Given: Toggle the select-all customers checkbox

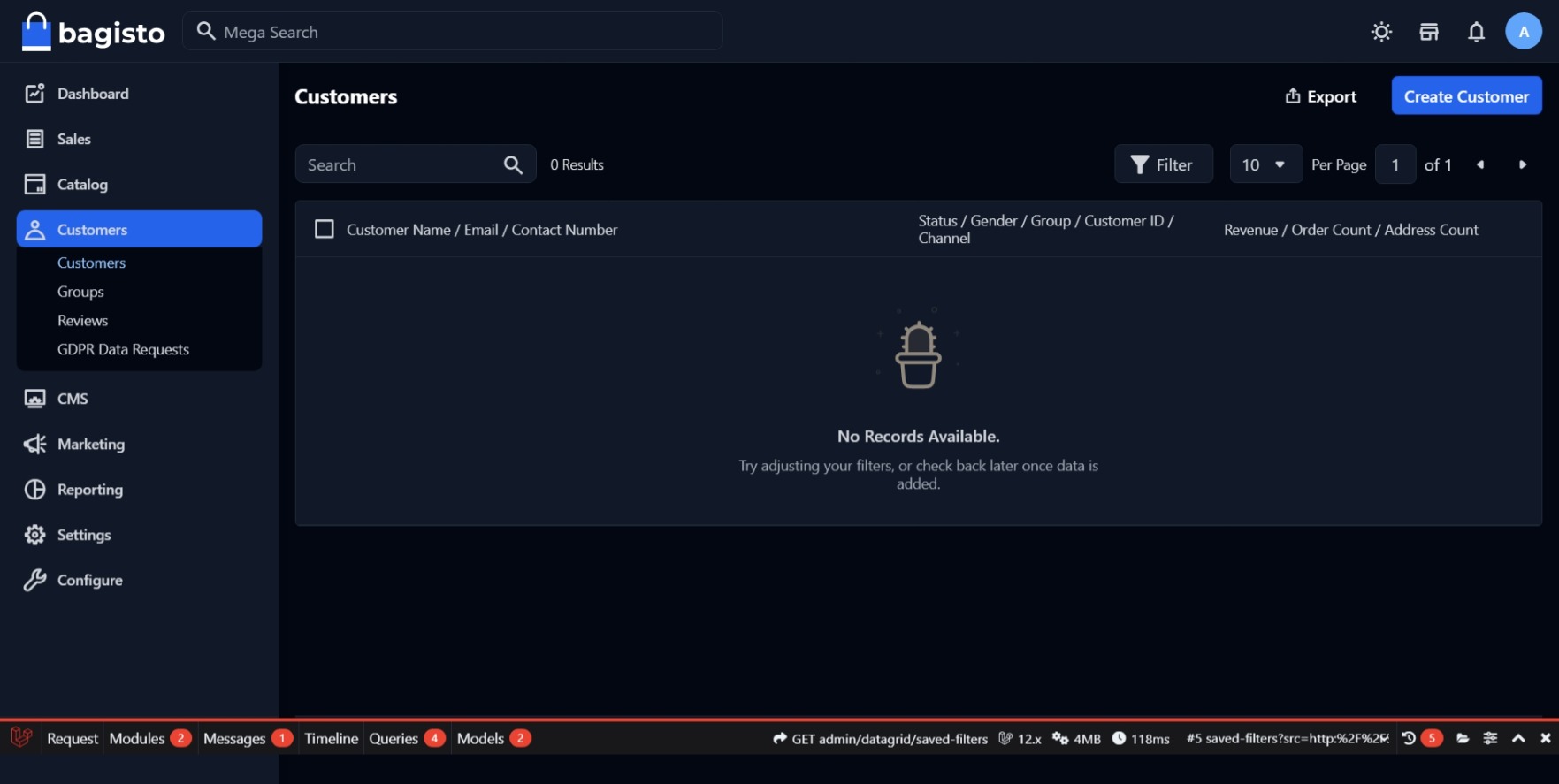Looking at the screenshot, I should [x=325, y=229].
